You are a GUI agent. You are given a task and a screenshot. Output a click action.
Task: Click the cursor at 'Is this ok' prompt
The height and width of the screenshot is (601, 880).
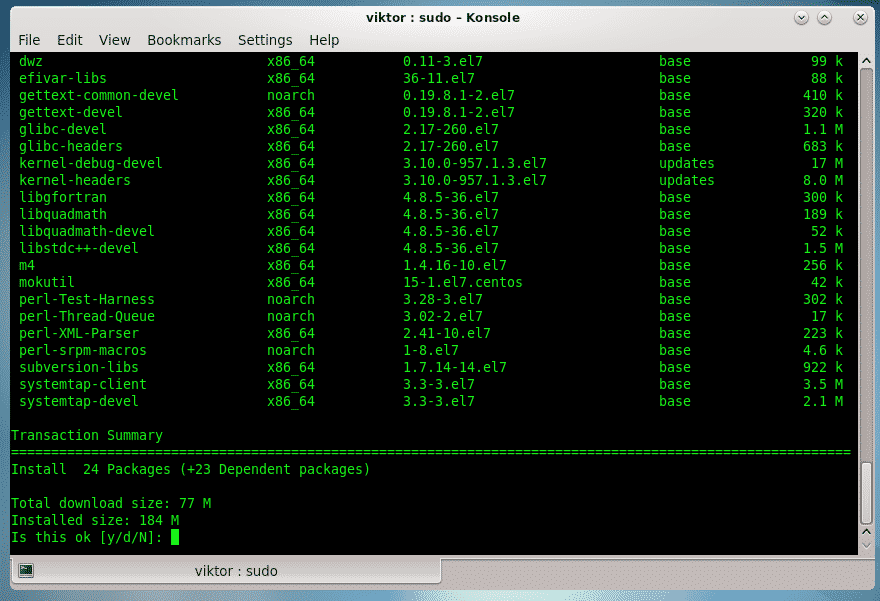click(x=175, y=538)
